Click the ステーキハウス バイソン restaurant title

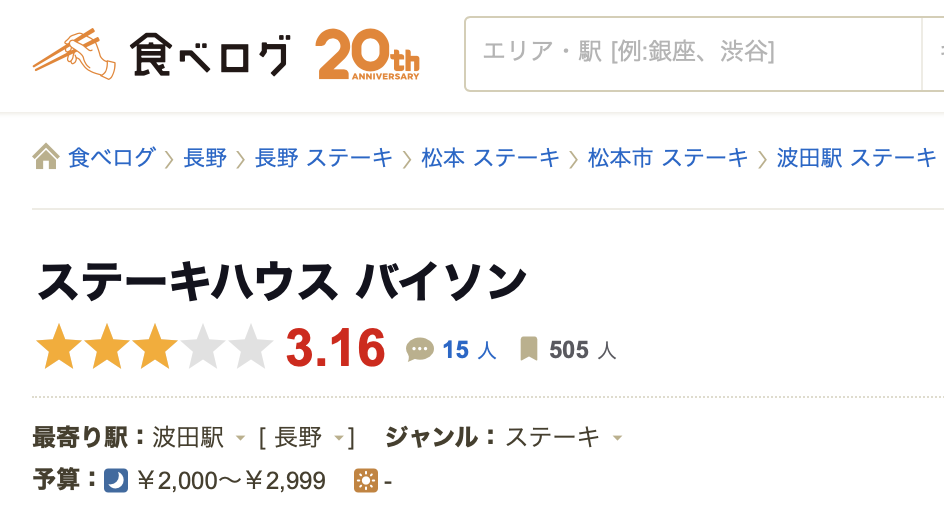(282, 283)
